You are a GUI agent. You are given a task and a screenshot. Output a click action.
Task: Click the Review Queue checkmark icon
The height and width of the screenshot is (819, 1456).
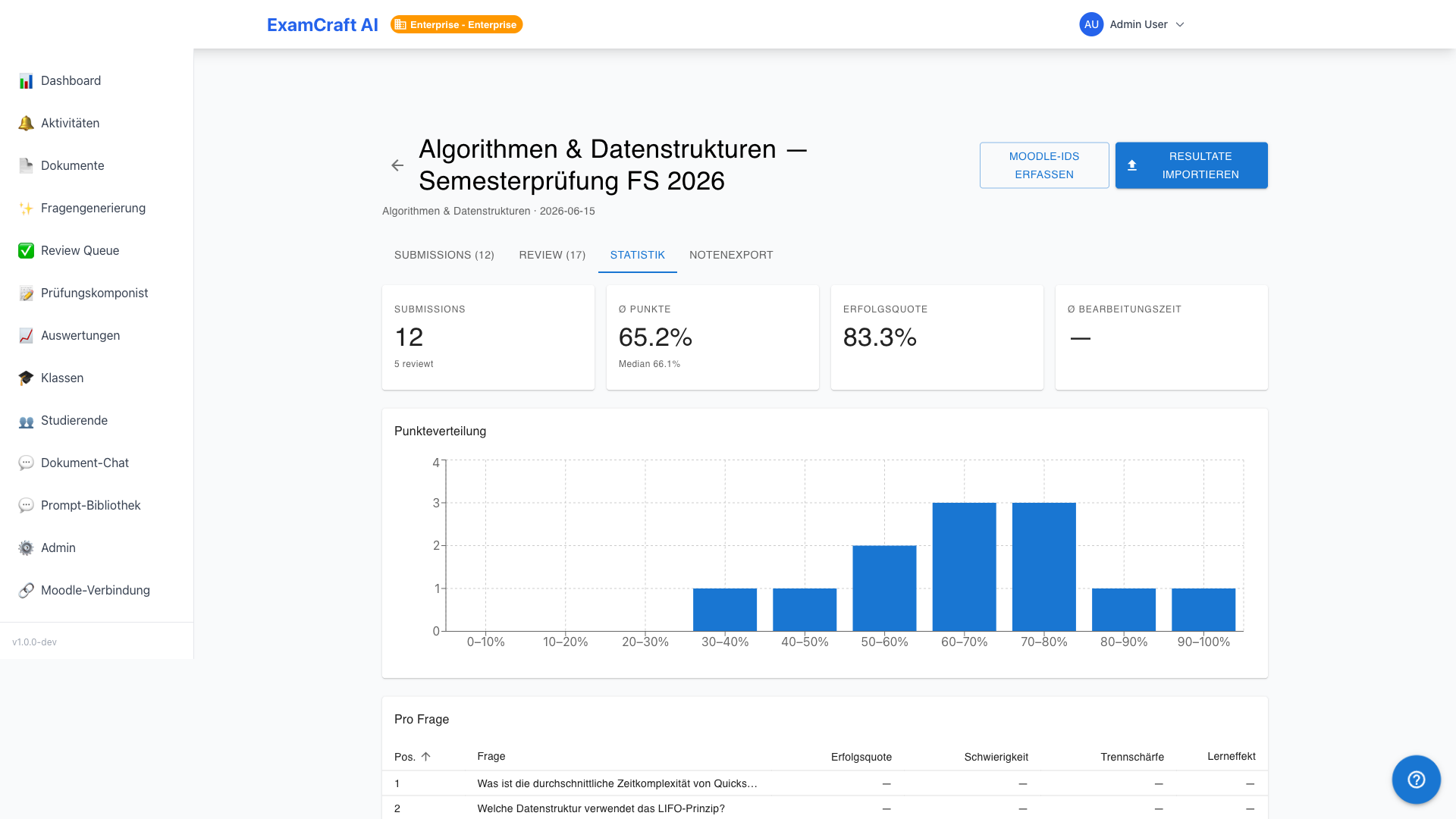(x=26, y=251)
